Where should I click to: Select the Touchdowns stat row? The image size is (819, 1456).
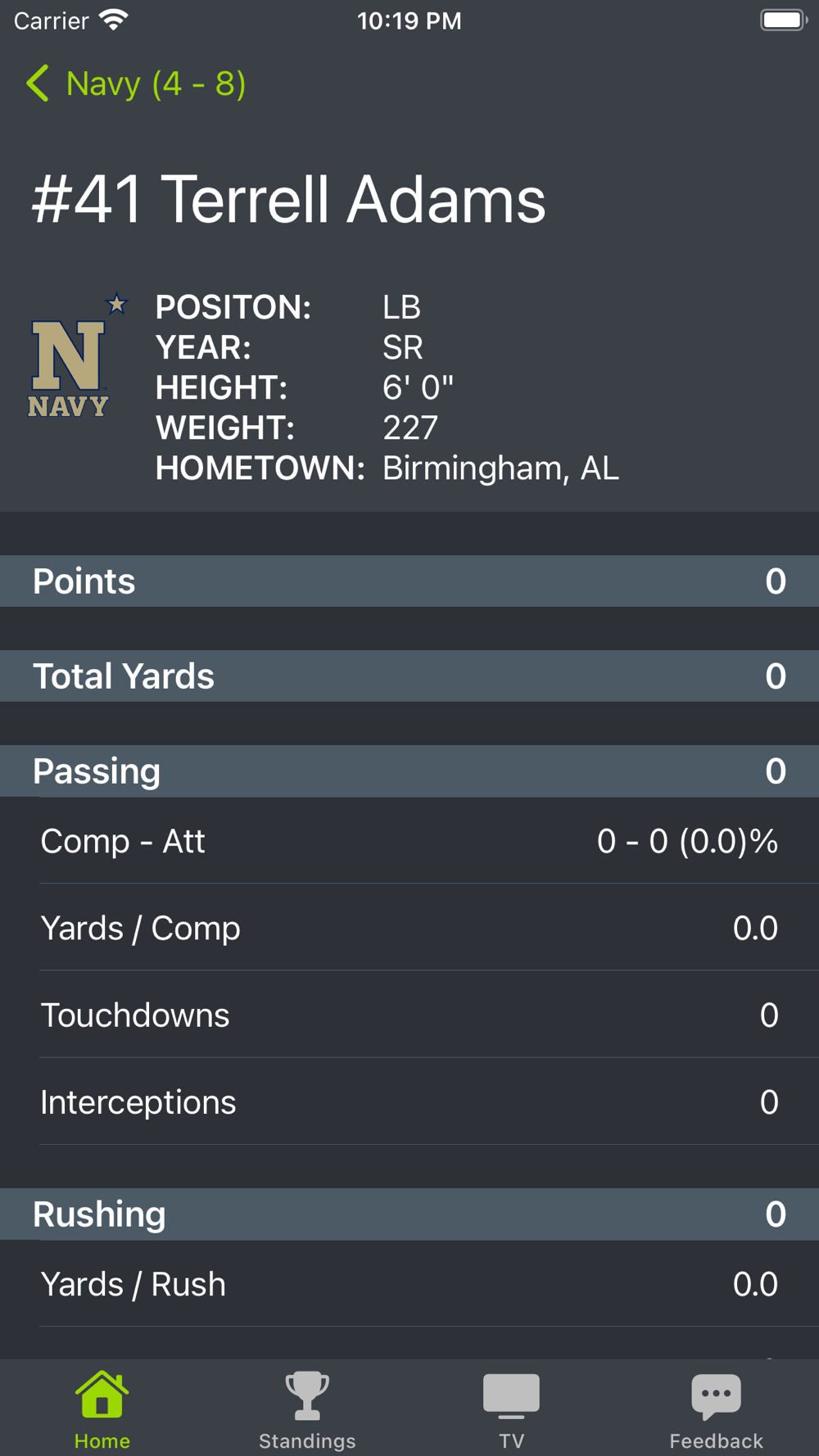(409, 1015)
